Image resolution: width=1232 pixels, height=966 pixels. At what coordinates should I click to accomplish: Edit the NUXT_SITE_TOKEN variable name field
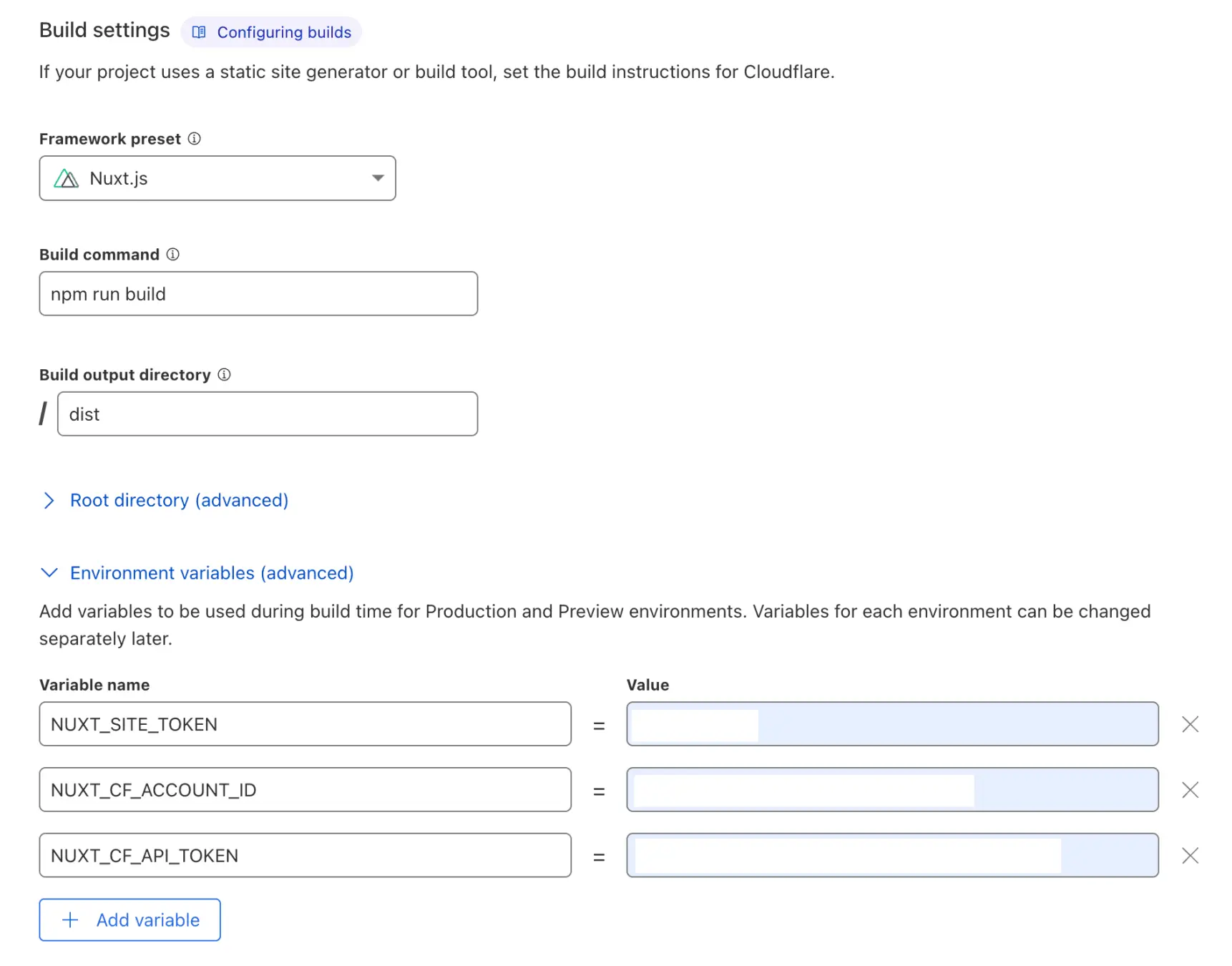[x=305, y=724]
